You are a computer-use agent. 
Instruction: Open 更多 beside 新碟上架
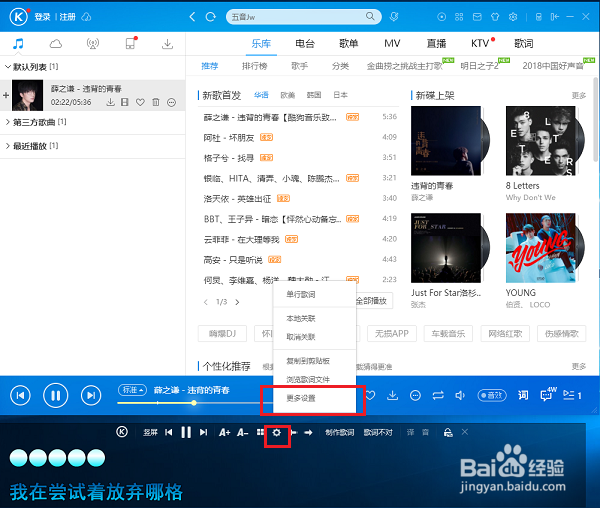pos(579,95)
